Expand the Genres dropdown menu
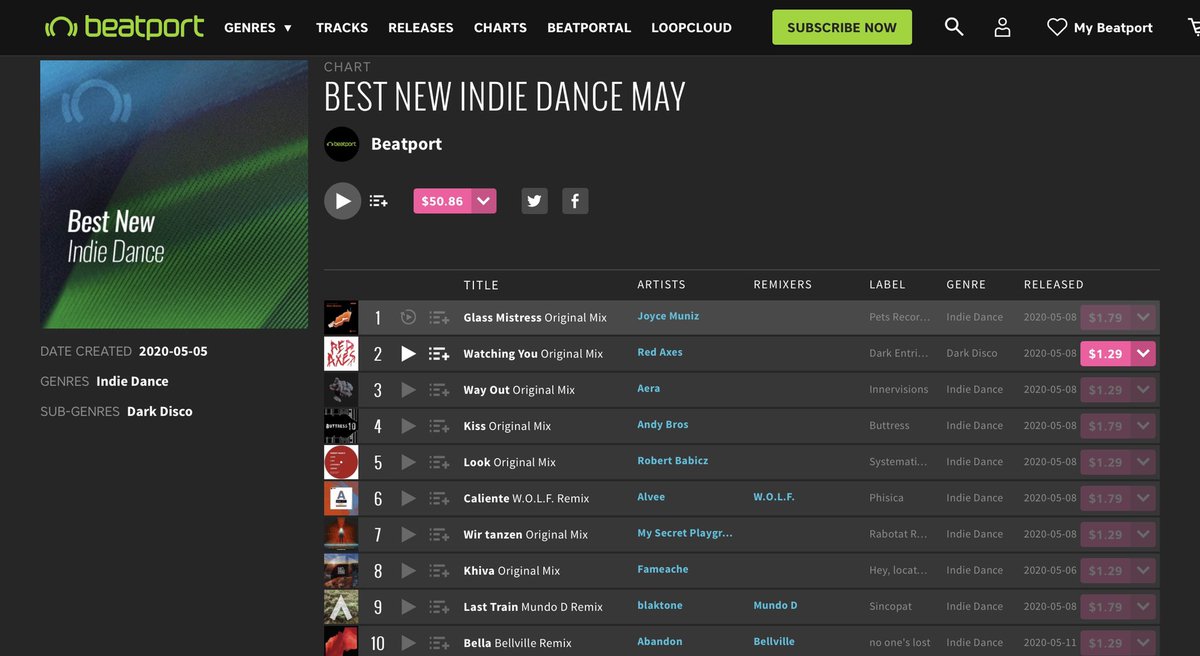This screenshot has height=656, width=1200. click(258, 27)
